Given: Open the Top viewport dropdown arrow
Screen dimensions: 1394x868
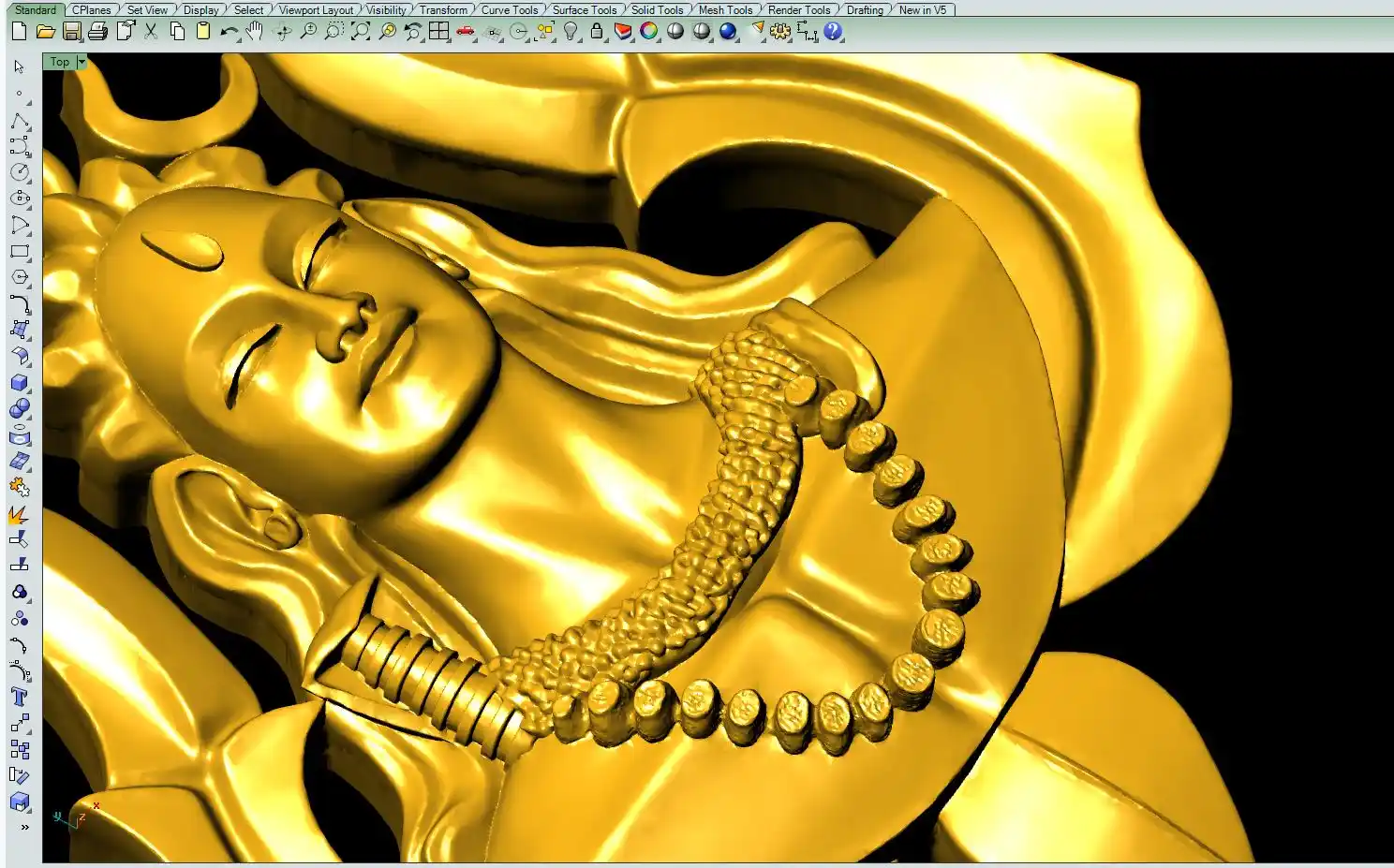Looking at the screenshot, I should click(x=82, y=62).
